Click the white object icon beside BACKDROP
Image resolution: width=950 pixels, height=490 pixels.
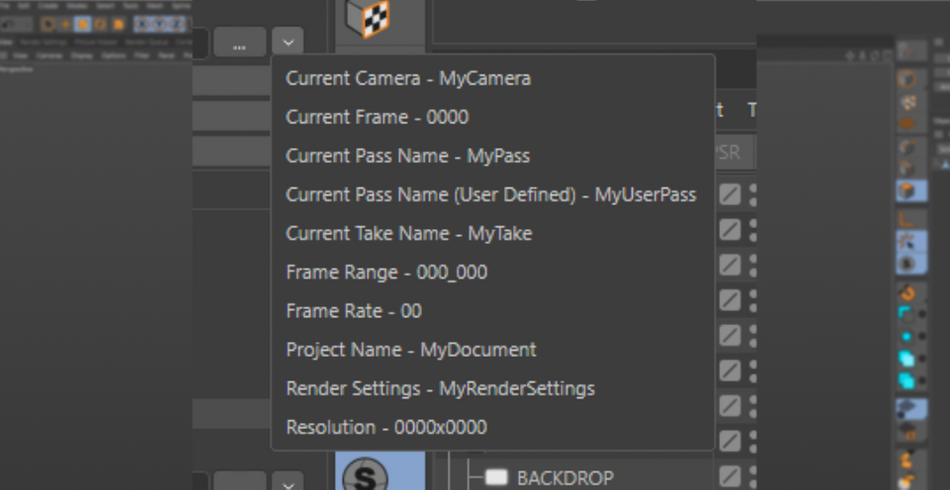pos(497,477)
